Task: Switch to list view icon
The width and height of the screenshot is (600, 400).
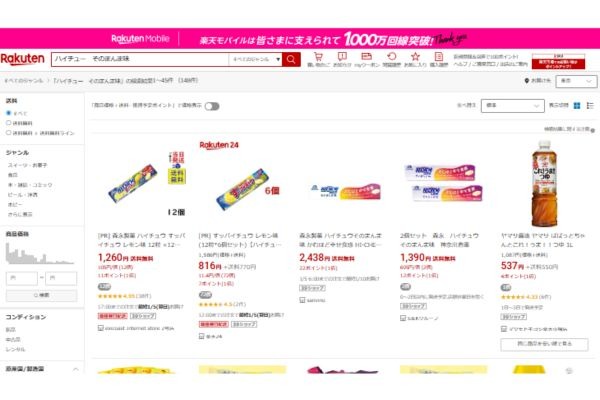Action: (x=590, y=106)
